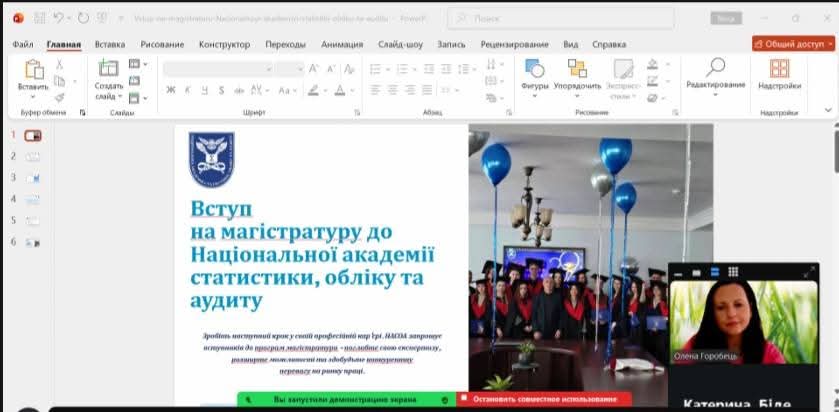The image size is (839, 412).
Task: Open the Add-ins (Надстройки) icon
Action: [779, 69]
